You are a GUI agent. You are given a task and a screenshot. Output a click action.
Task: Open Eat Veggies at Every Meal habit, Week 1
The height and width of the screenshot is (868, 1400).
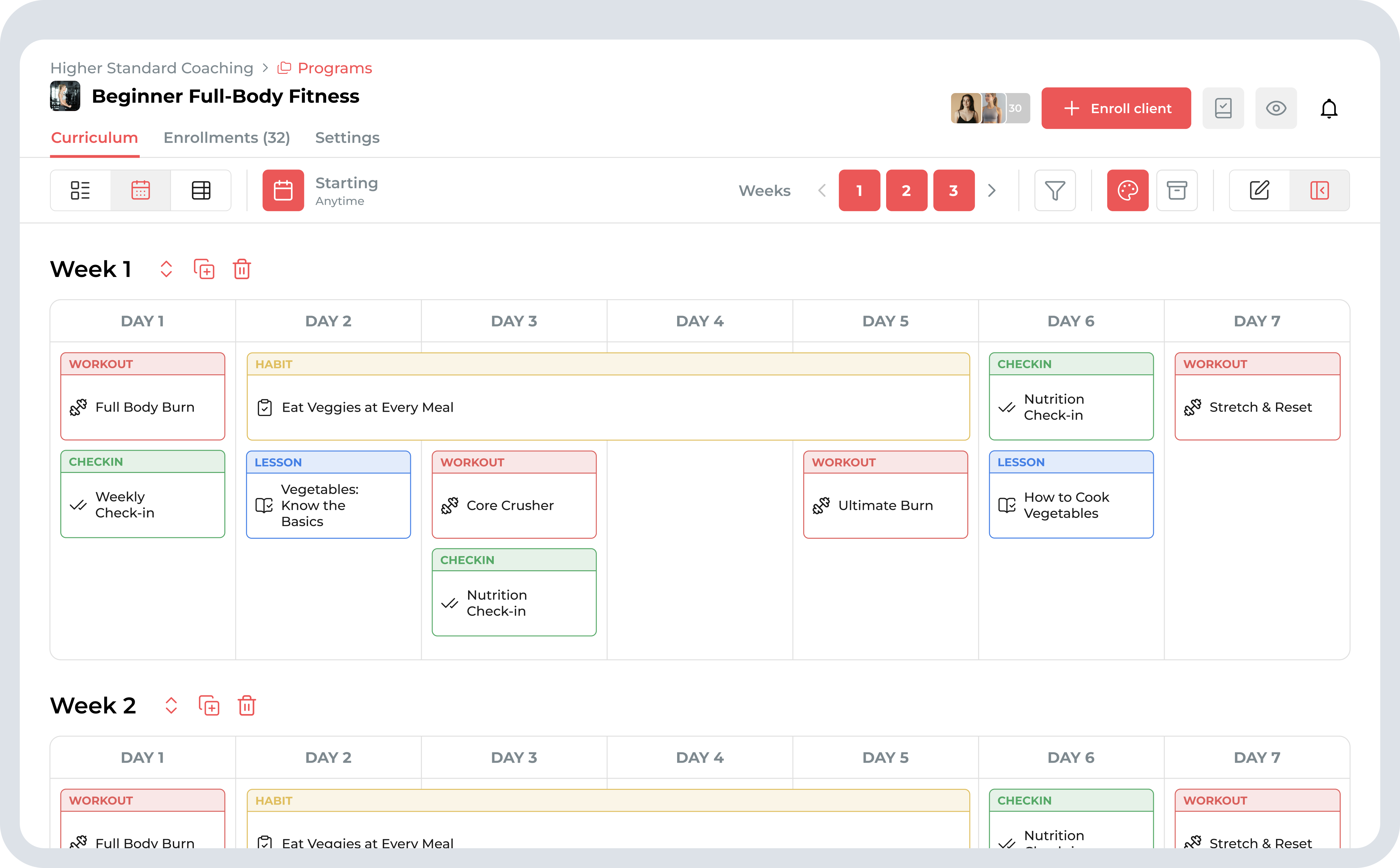(608, 396)
